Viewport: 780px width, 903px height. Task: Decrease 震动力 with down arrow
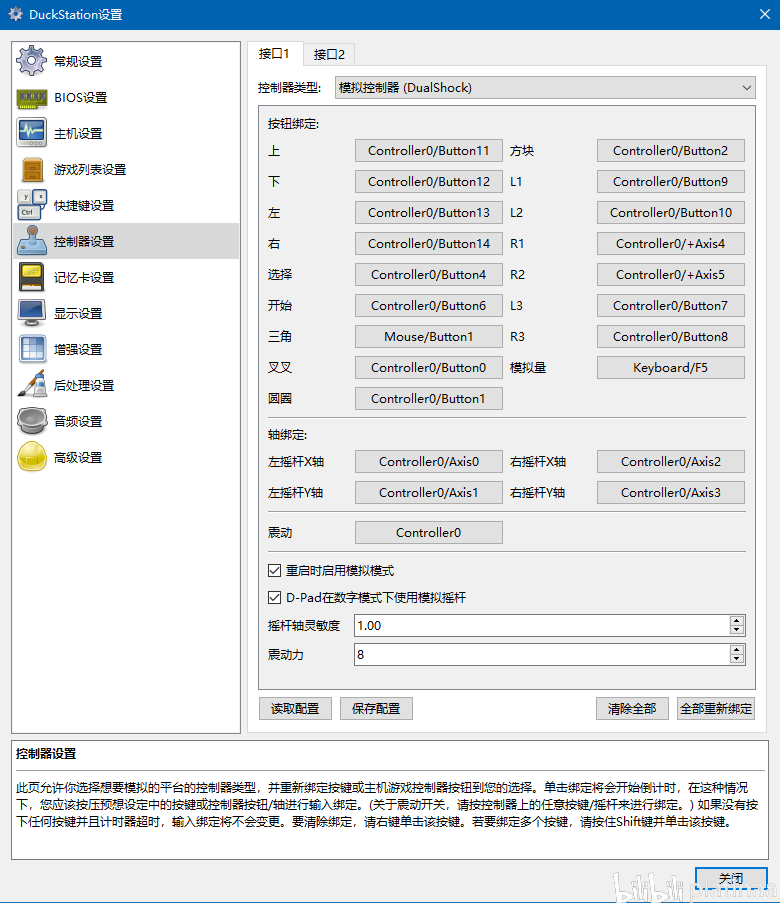click(x=737, y=659)
